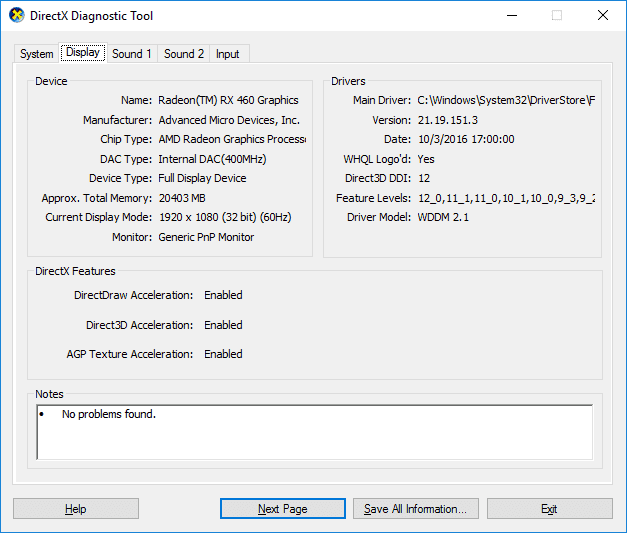Click the Radeon RX 460 Graphics name value
This screenshot has height=533, width=627.
tap(228, 100)
